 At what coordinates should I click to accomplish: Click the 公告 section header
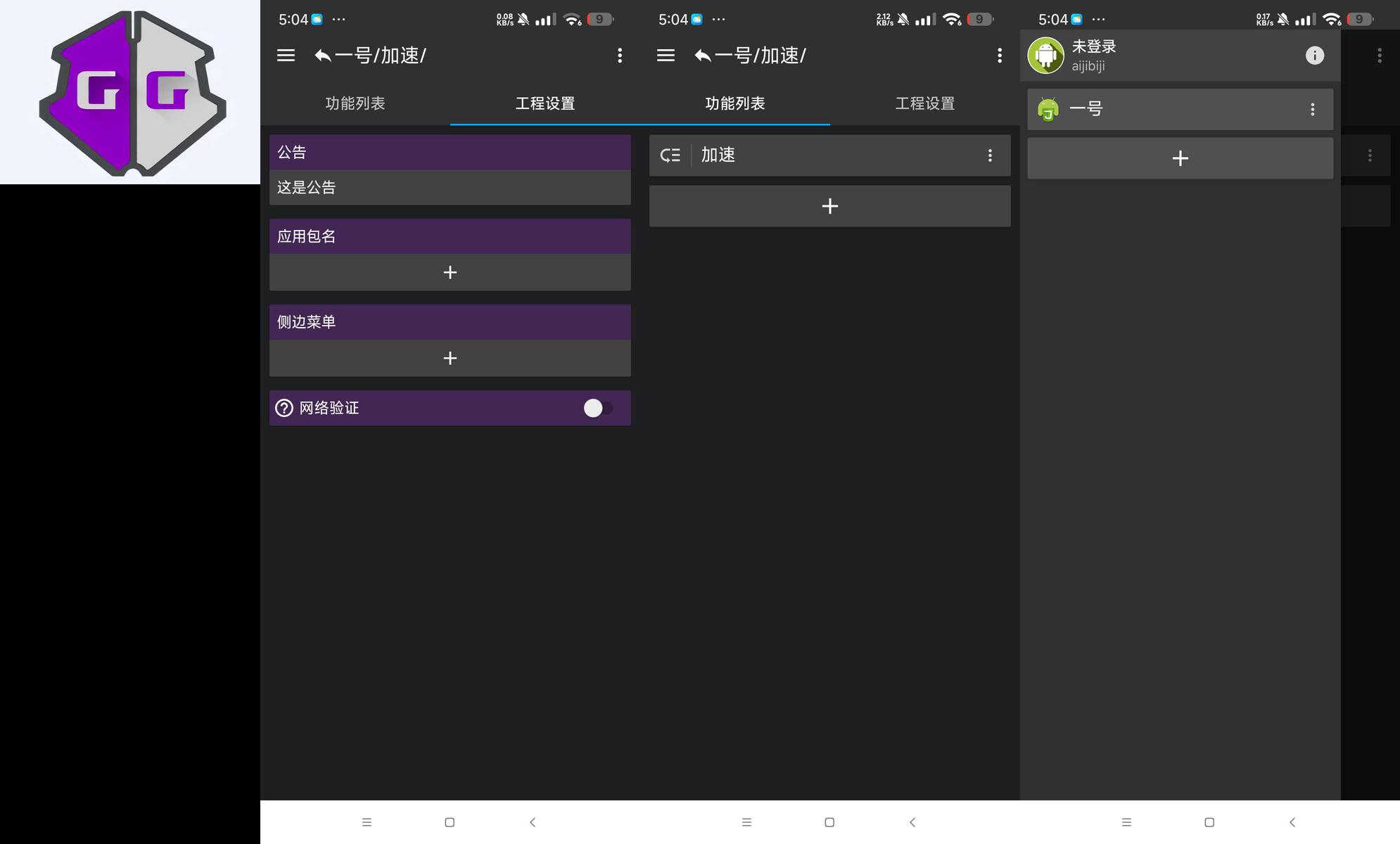[x=450, y=153]
